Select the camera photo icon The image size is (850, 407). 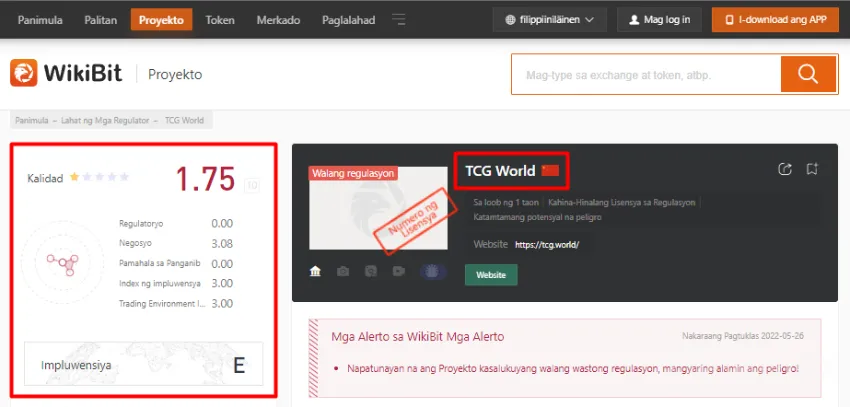(x=343, y=272)
